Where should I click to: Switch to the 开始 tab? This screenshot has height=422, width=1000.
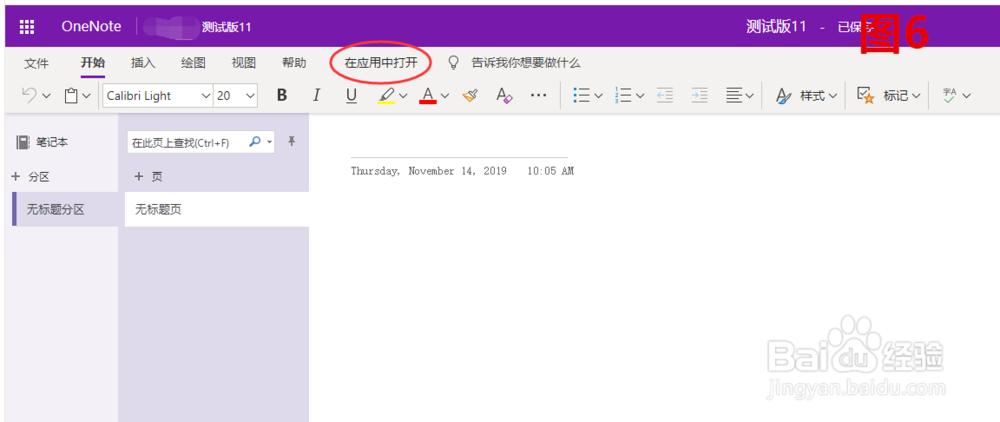click(x=92, y=63)
